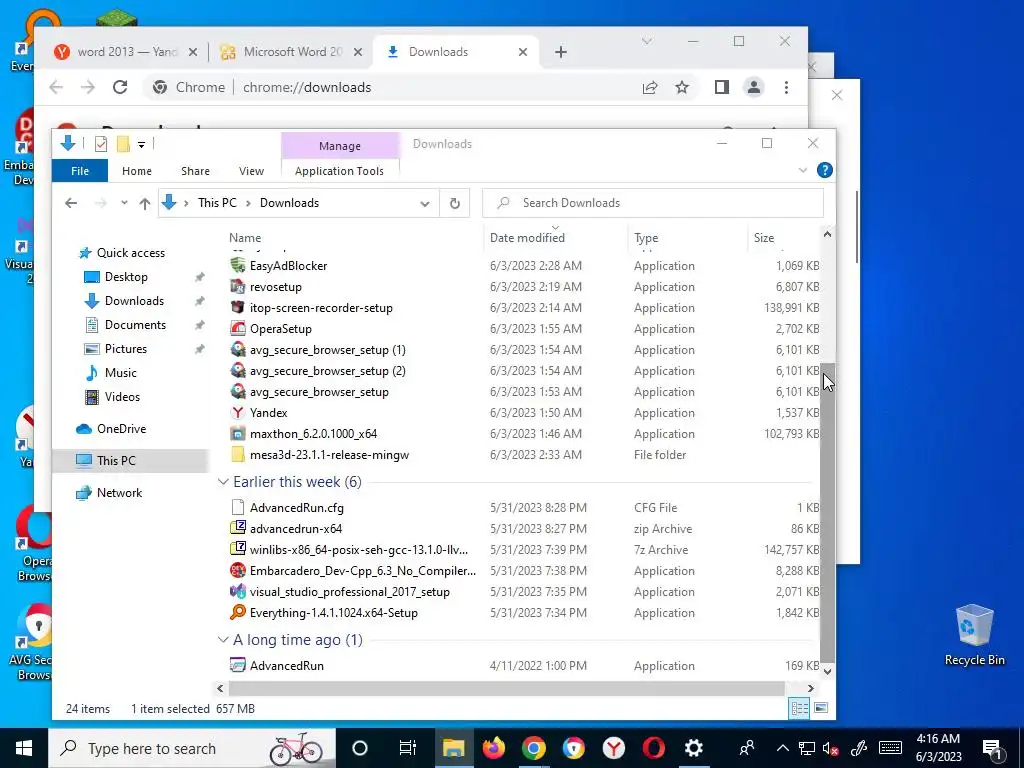Screen dimensions: 1024x768
Task: Open Settings gear in taskbar
Action: point(694,748)
